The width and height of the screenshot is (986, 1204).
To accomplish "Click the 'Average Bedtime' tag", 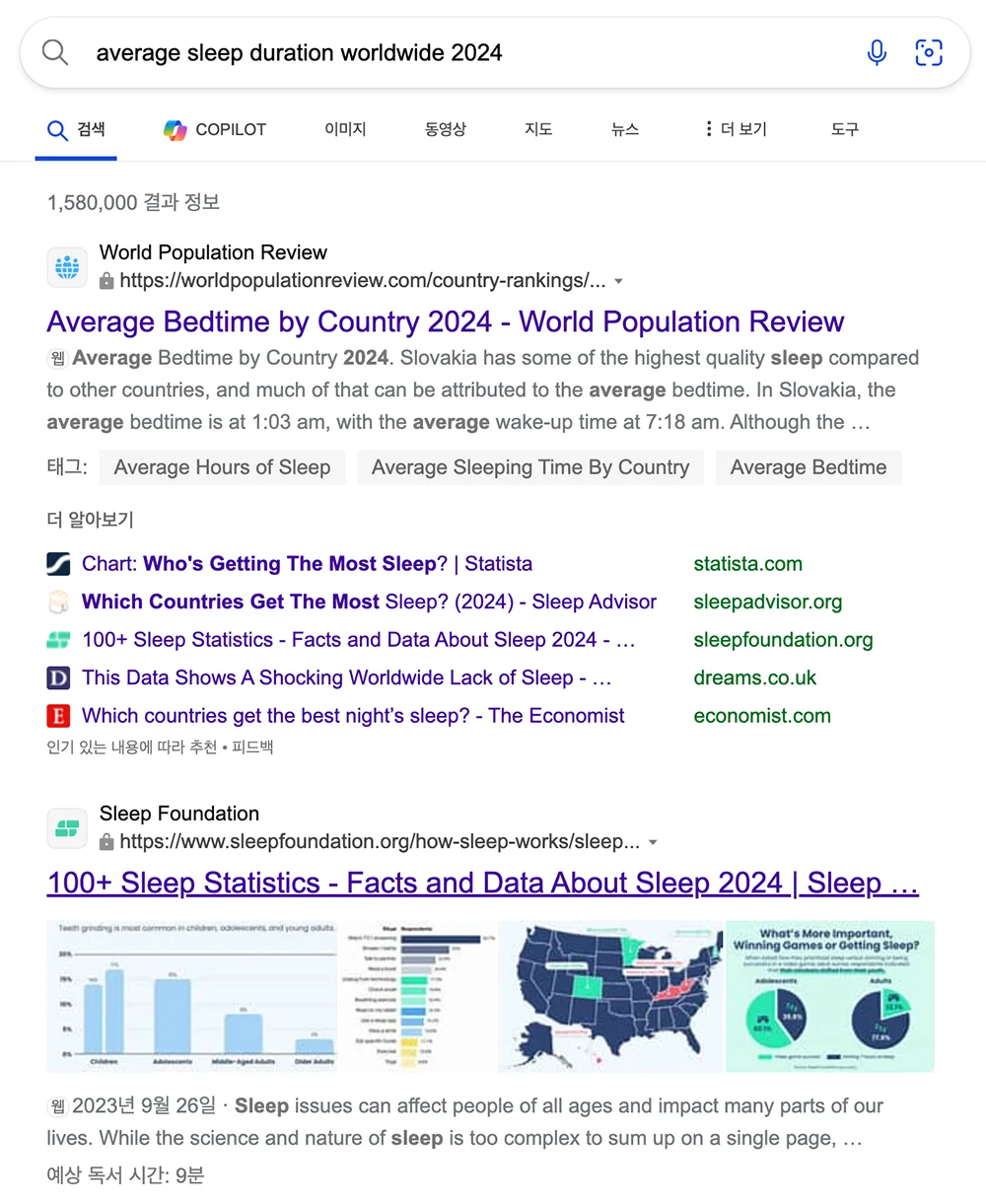I will pyautogui.click(x=809, y=467).
